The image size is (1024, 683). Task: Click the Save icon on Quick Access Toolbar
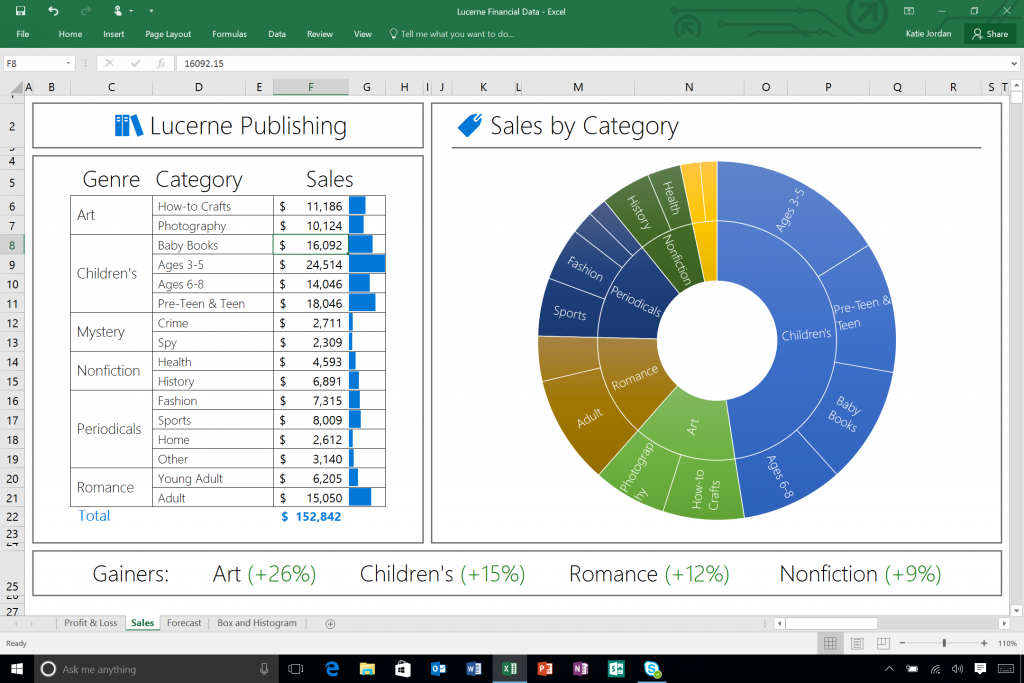(x=20, y=10)
